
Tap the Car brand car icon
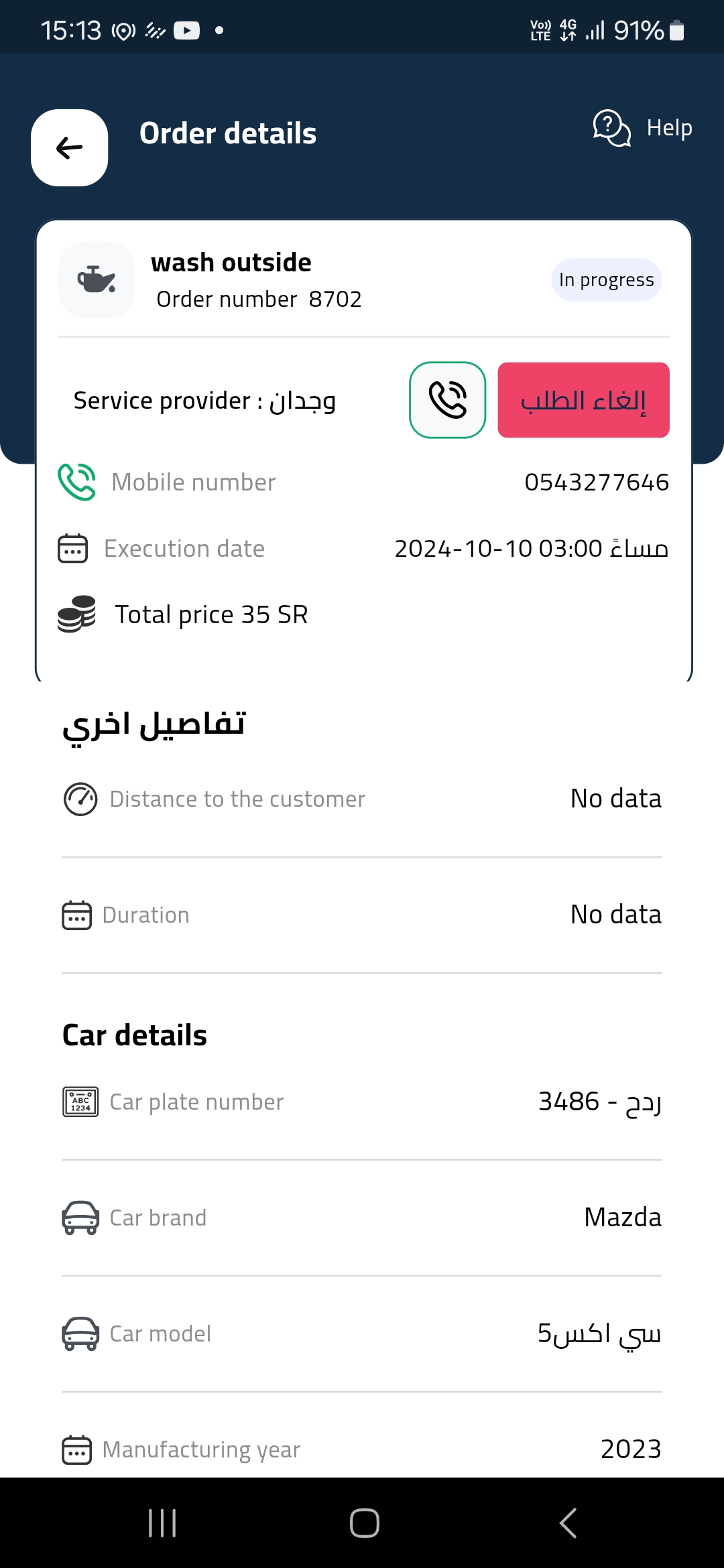[80, 1218]
